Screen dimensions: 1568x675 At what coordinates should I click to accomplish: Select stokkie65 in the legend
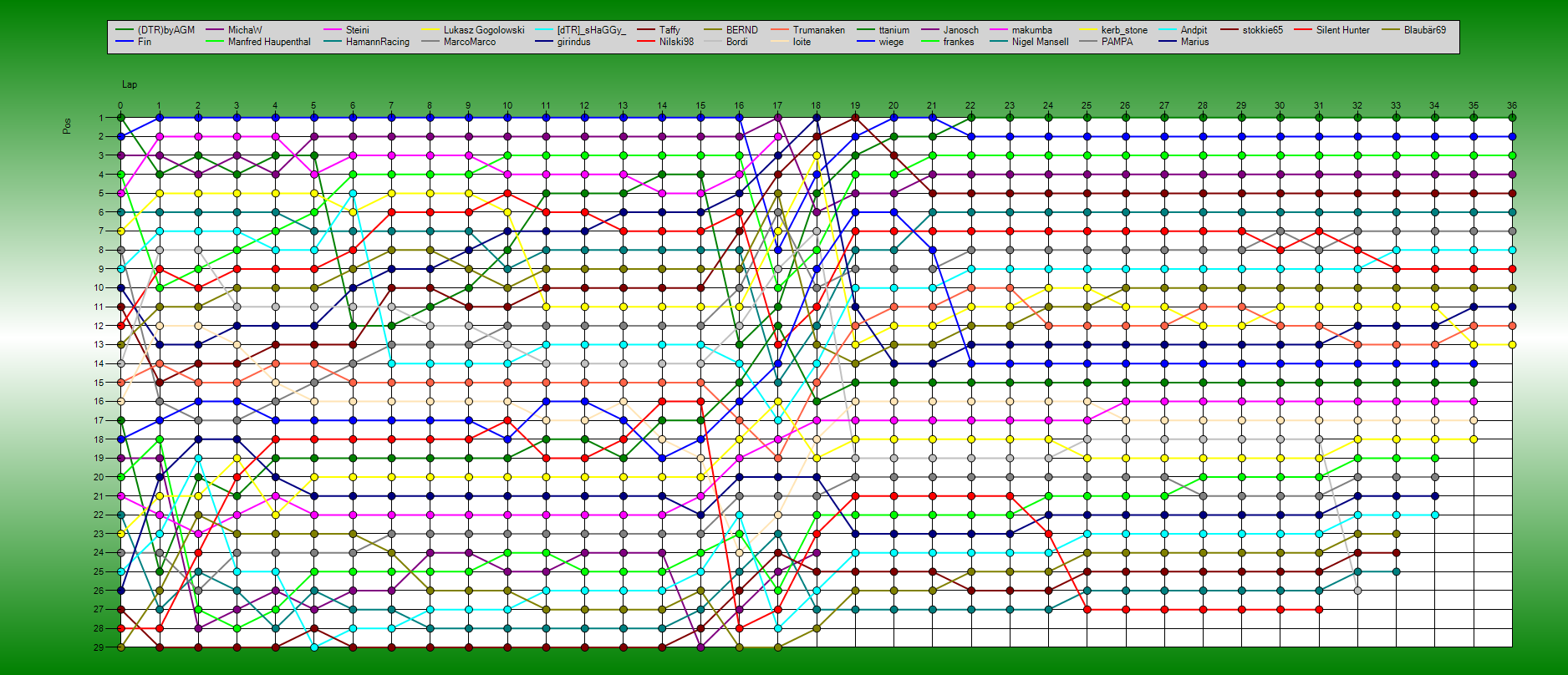[x=1263, y=30]
